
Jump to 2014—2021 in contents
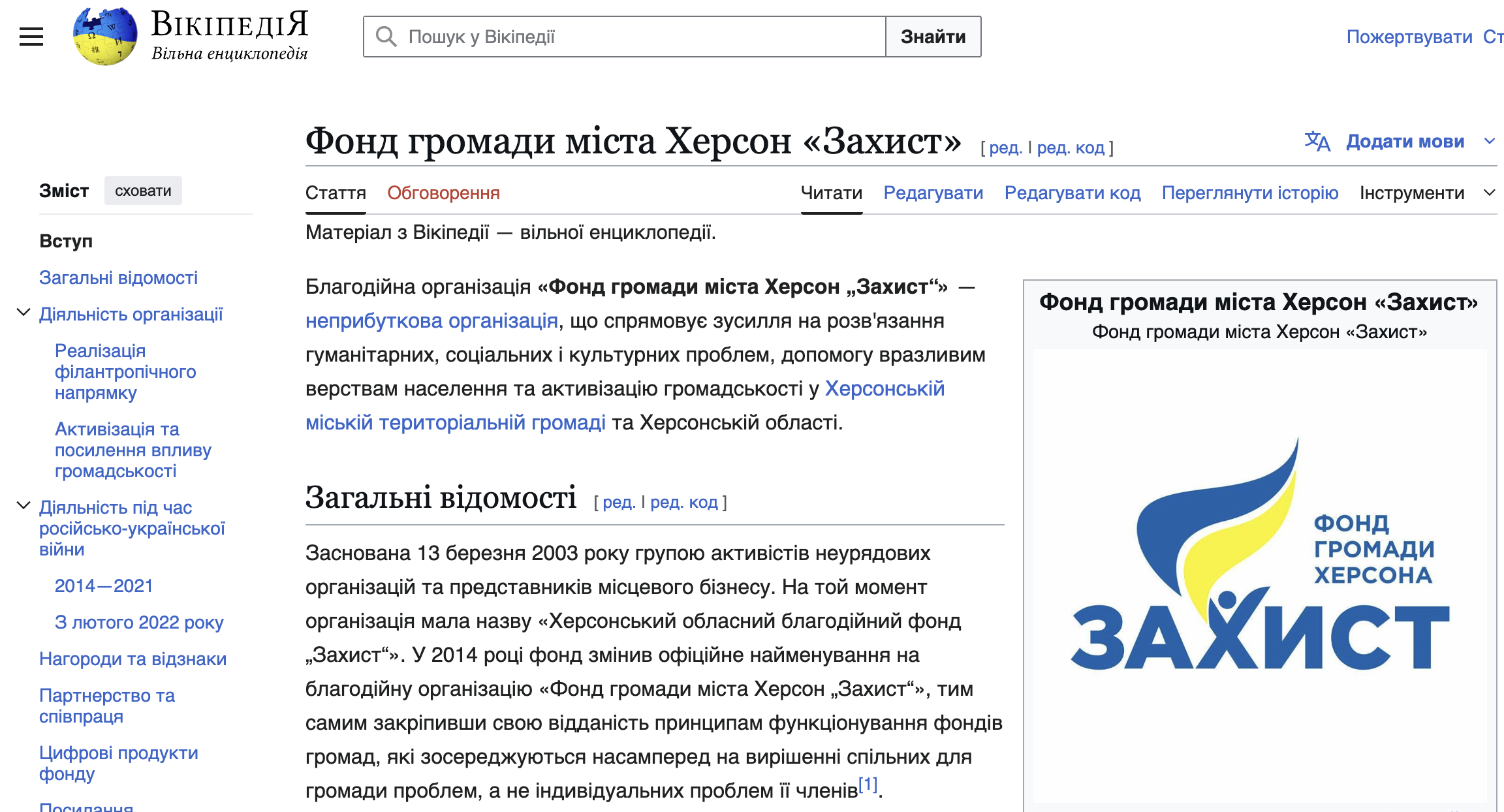[104, 586]
